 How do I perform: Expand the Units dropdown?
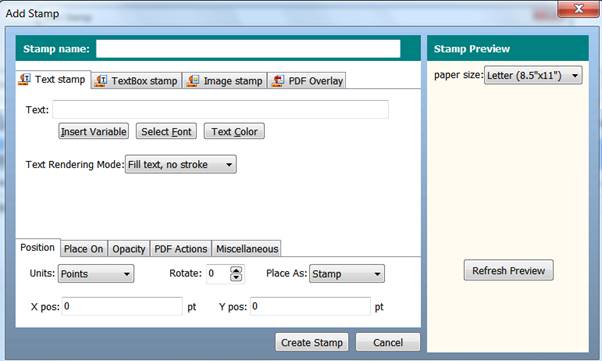click(x=96, y=274)
